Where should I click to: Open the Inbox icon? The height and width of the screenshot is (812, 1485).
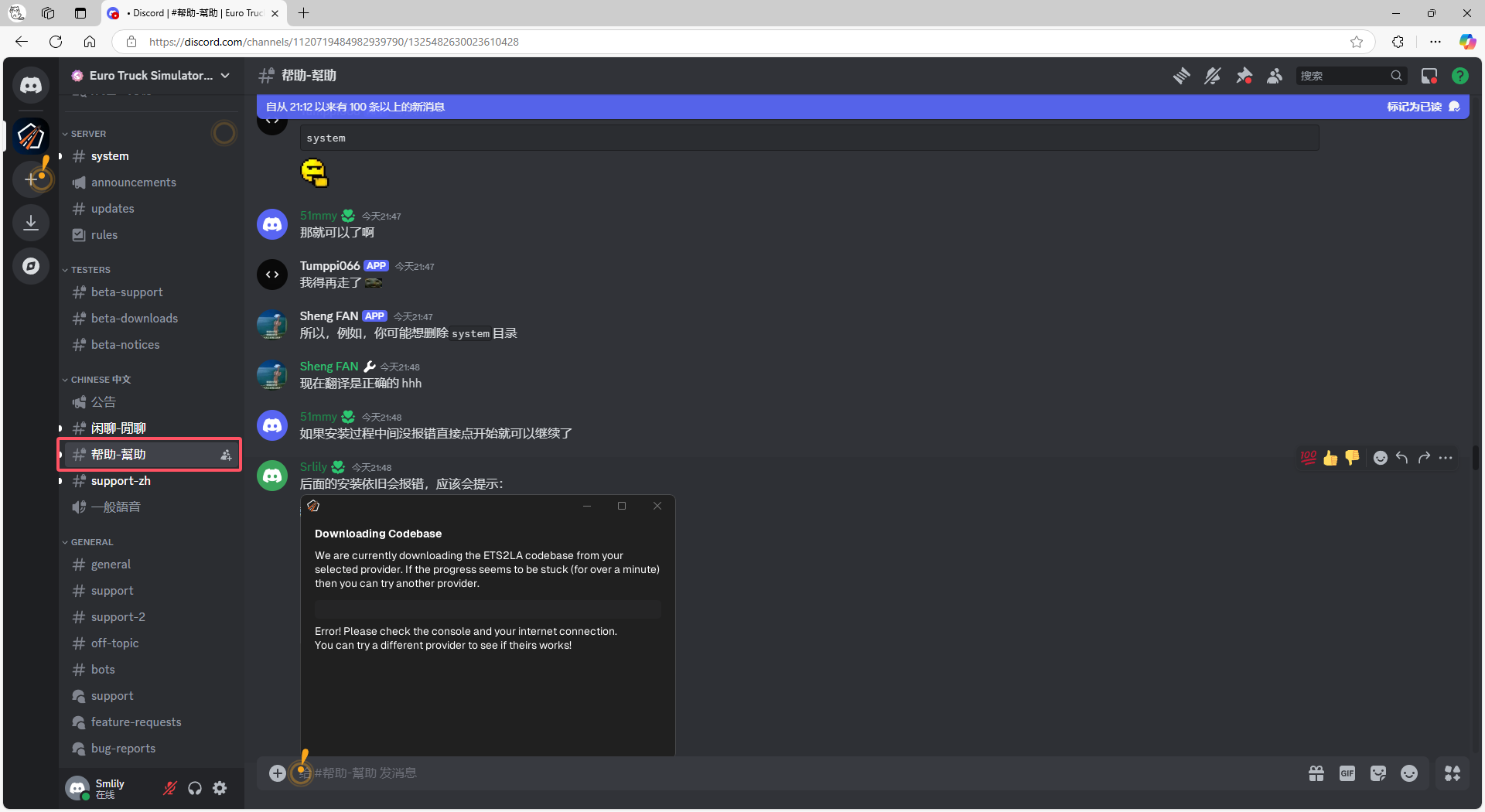1429,76
